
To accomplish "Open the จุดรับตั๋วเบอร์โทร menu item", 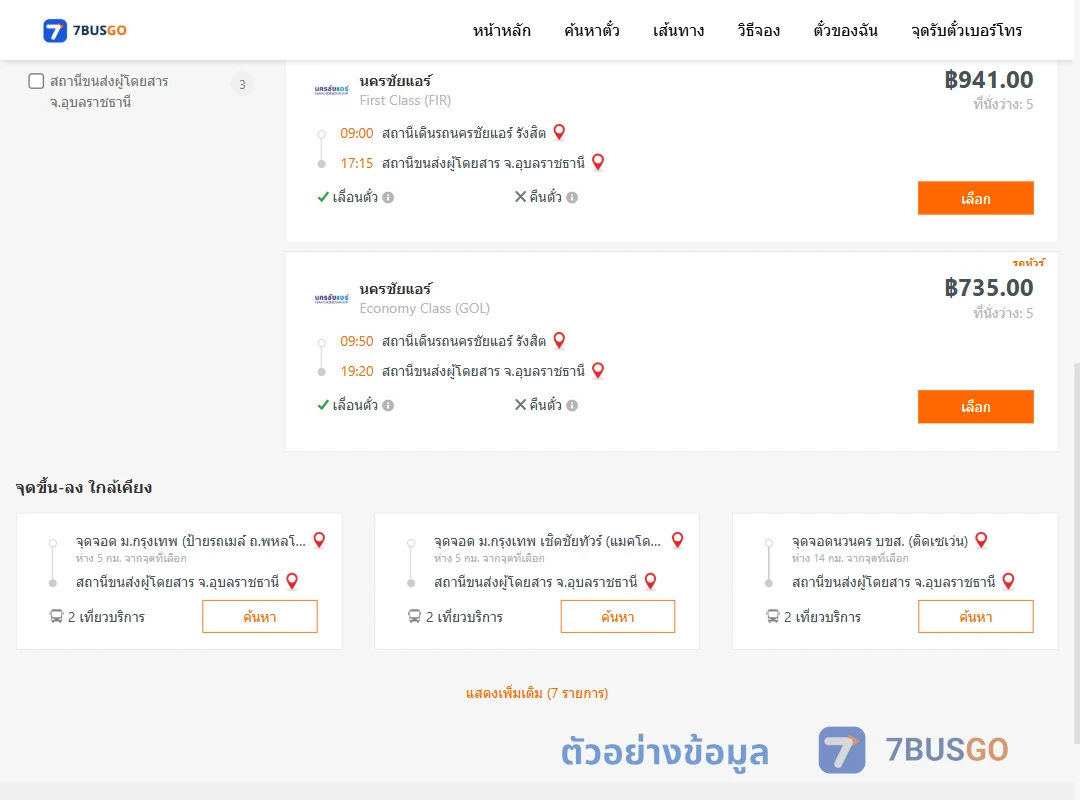I will (966, 30).
